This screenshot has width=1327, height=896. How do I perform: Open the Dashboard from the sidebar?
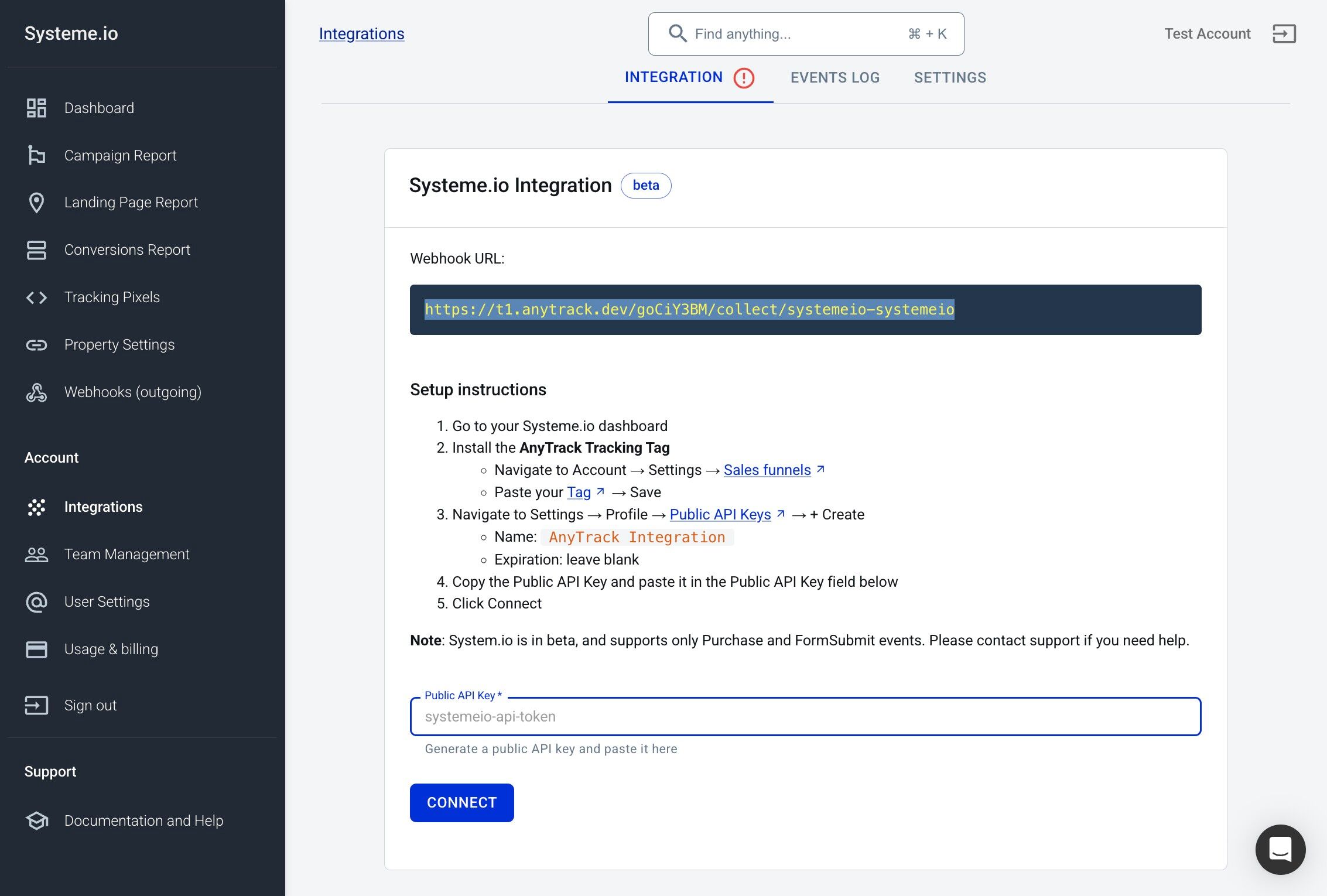pos(99,108)
